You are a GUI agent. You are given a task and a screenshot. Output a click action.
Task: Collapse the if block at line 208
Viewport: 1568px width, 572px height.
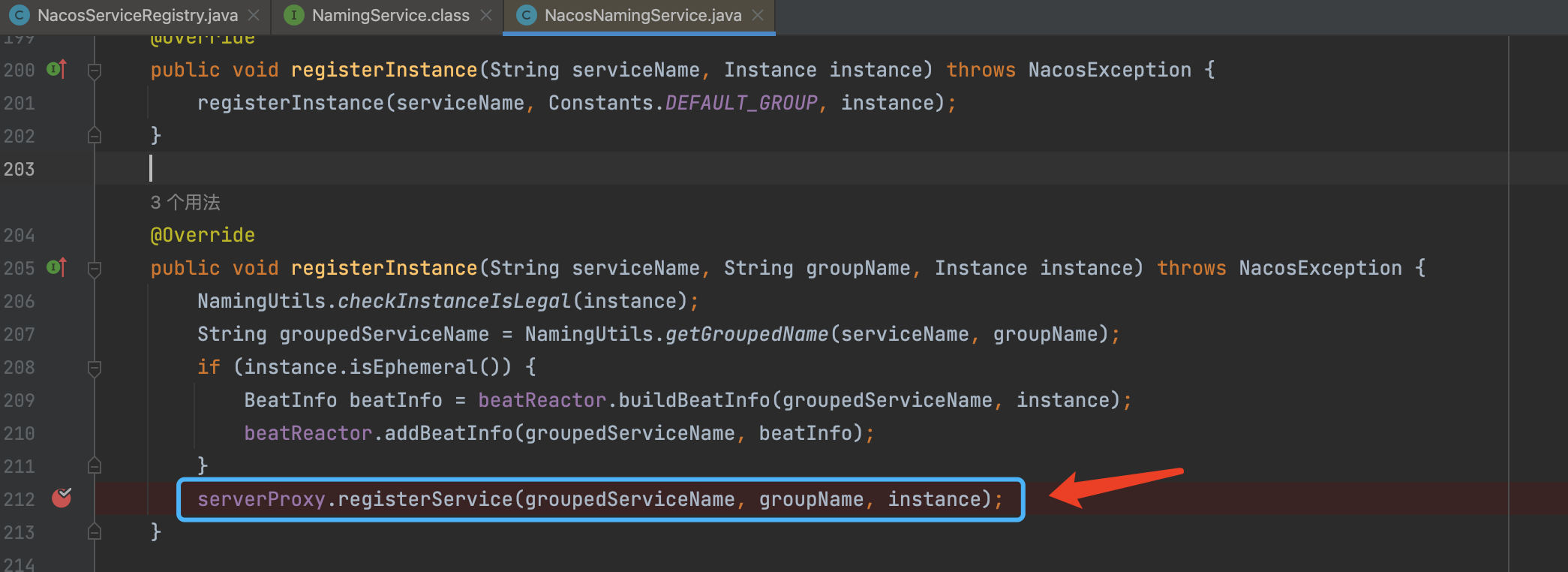[x=95, y=368]
